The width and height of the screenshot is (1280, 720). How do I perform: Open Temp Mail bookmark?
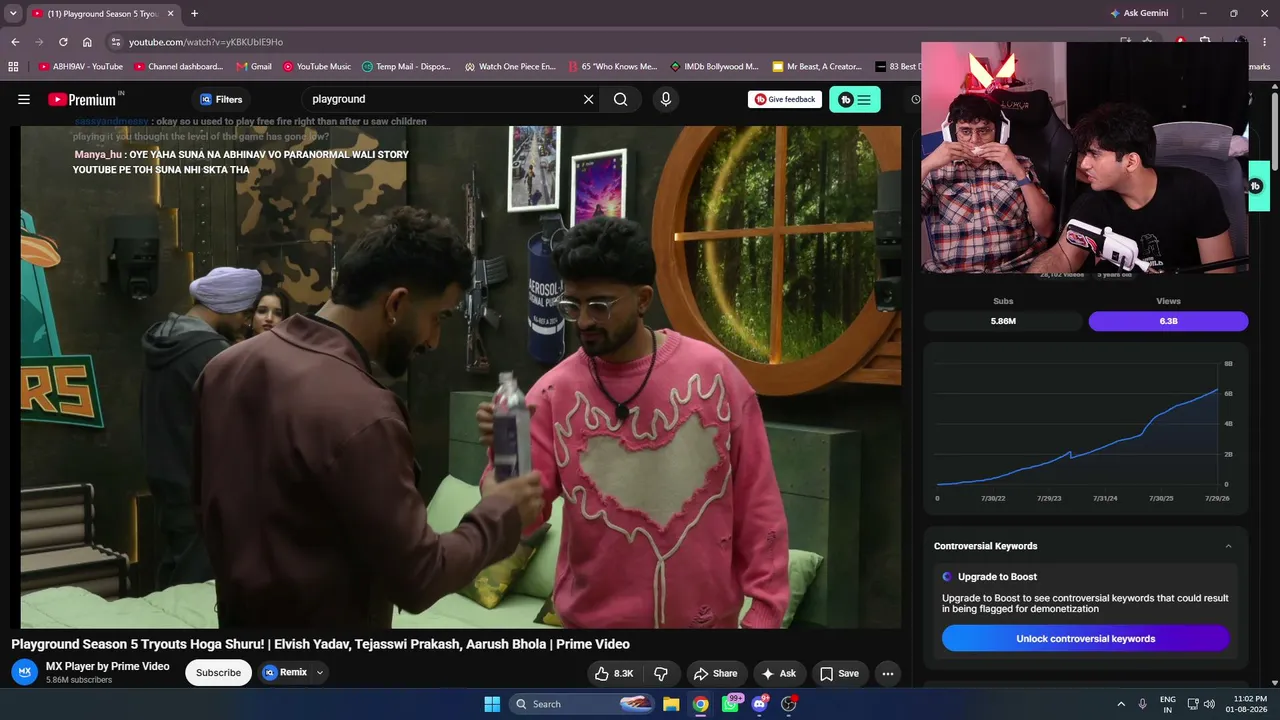[x=407, y=67]
